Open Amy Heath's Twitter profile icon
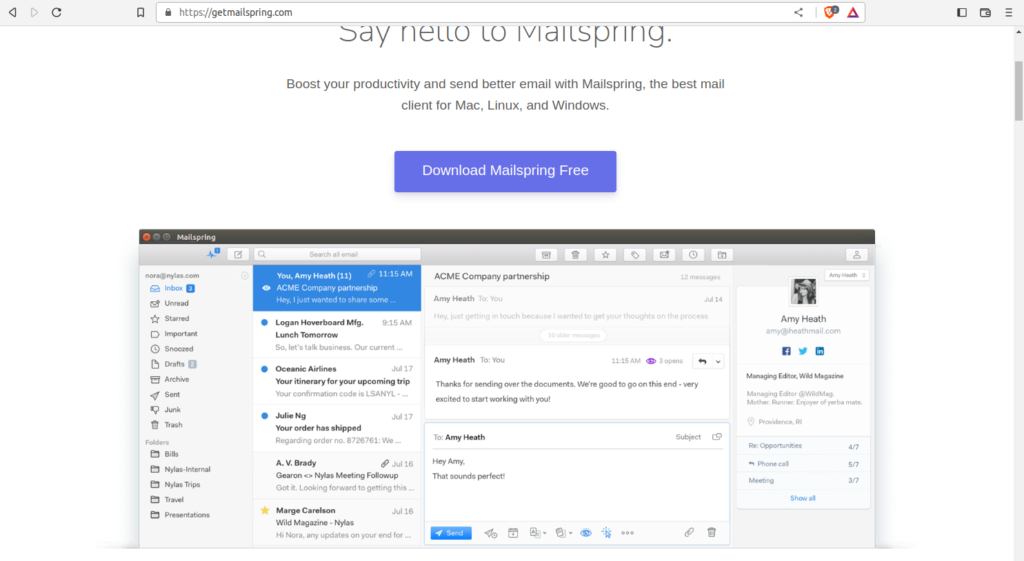 [803, 351]
